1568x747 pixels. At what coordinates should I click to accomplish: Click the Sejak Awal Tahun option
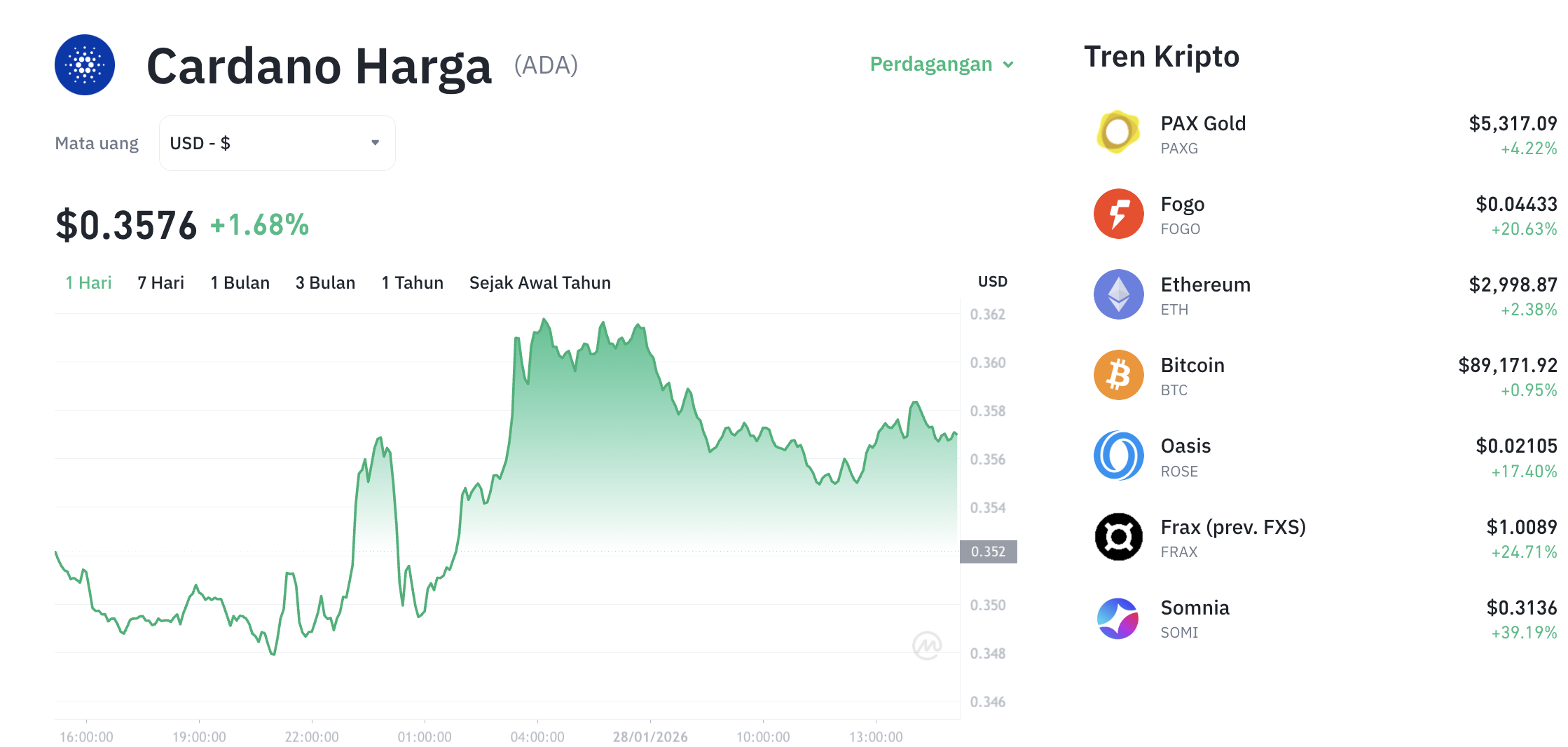pos(539,282)
